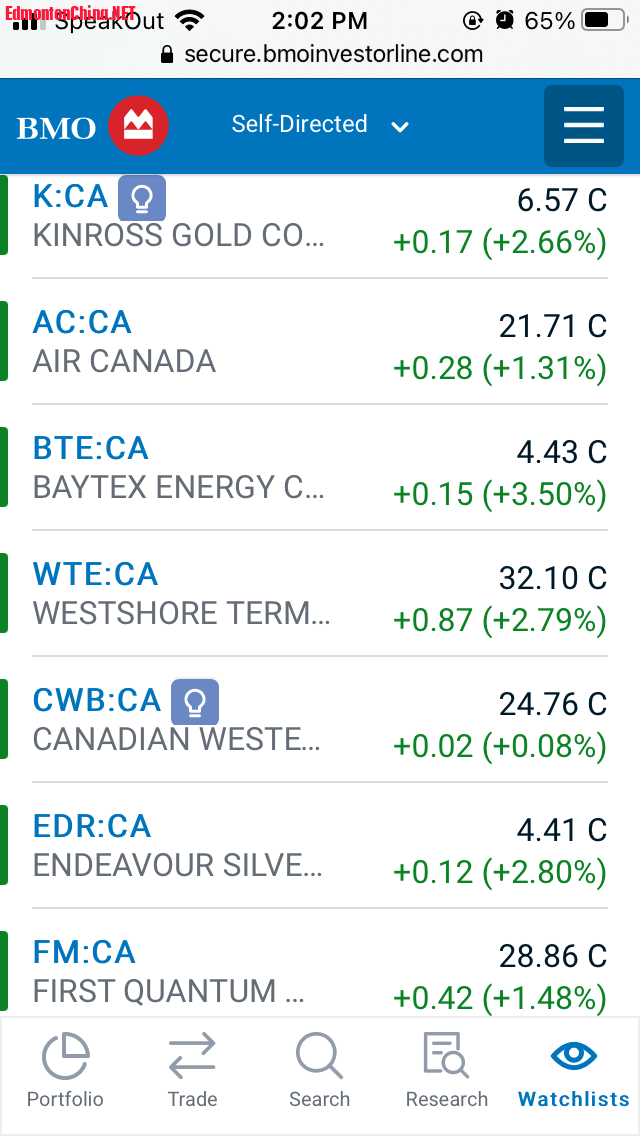The width and height of the screenshot is (640, 1136).
Task: Open the Trade arrows tab
Action: 192,1070
